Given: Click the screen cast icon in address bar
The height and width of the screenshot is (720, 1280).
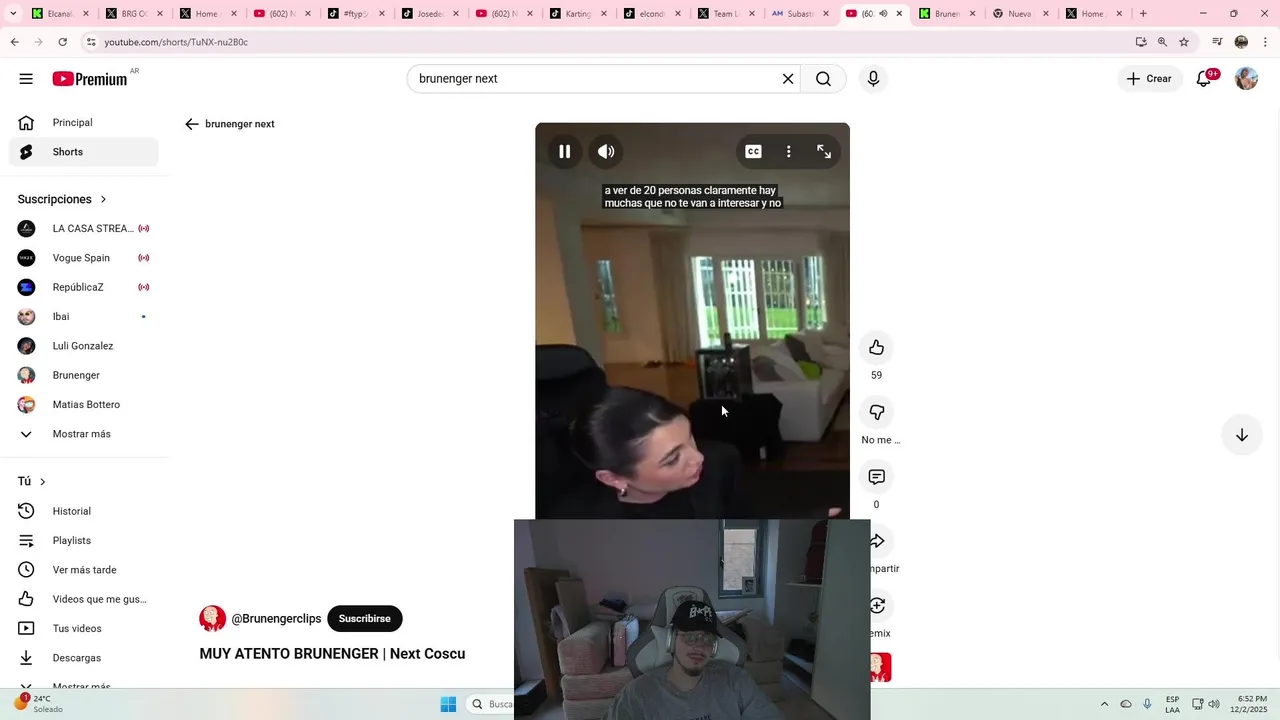Looking at the screenshot, I should [x=1141, y=42].
